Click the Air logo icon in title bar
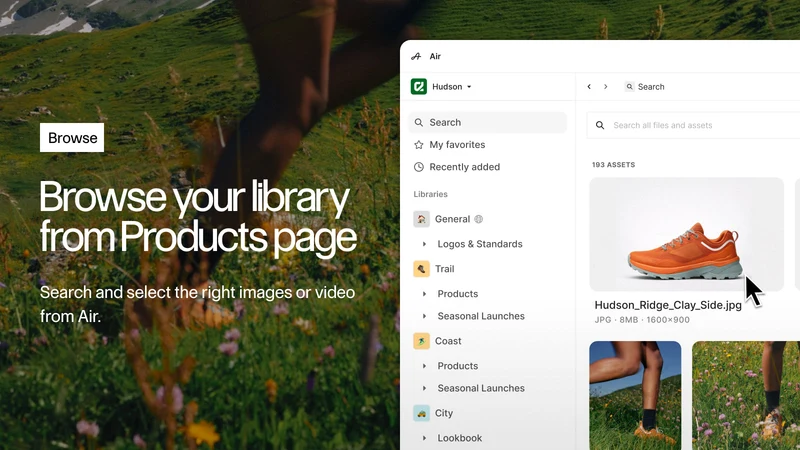The image size is (800, 450). (416, 56)
